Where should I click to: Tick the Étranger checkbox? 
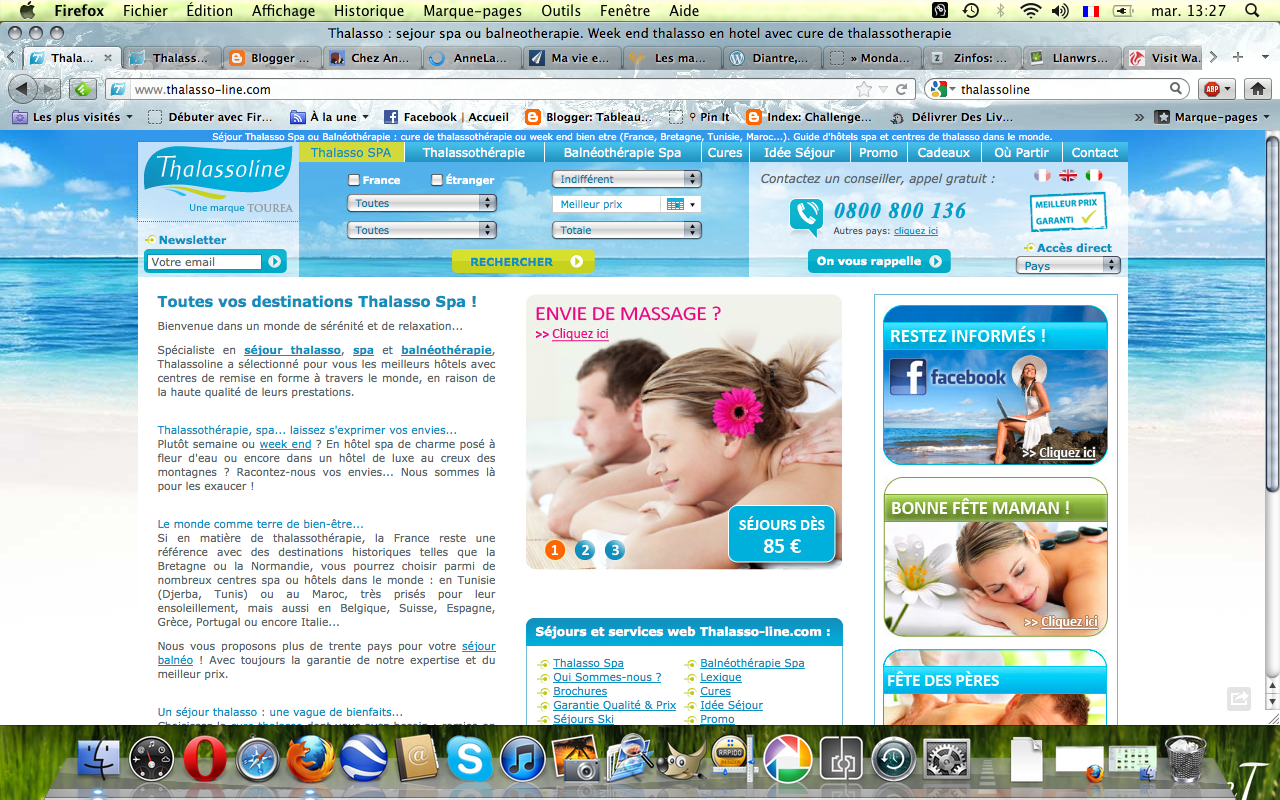pos(437,180)
